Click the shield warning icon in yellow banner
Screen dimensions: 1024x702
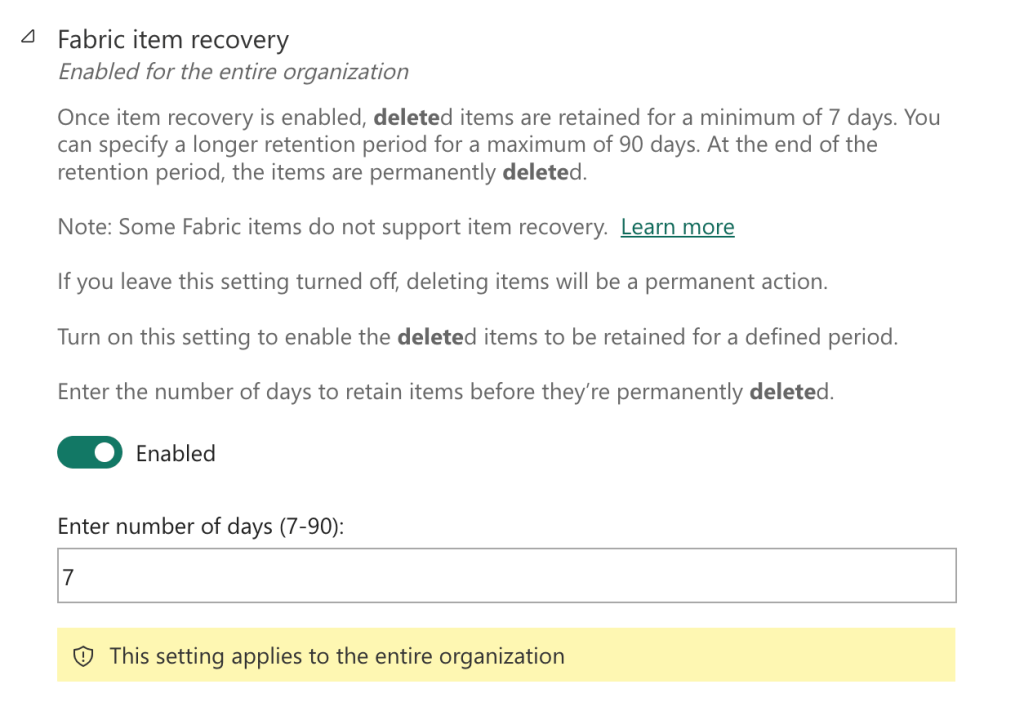(83, 656)
